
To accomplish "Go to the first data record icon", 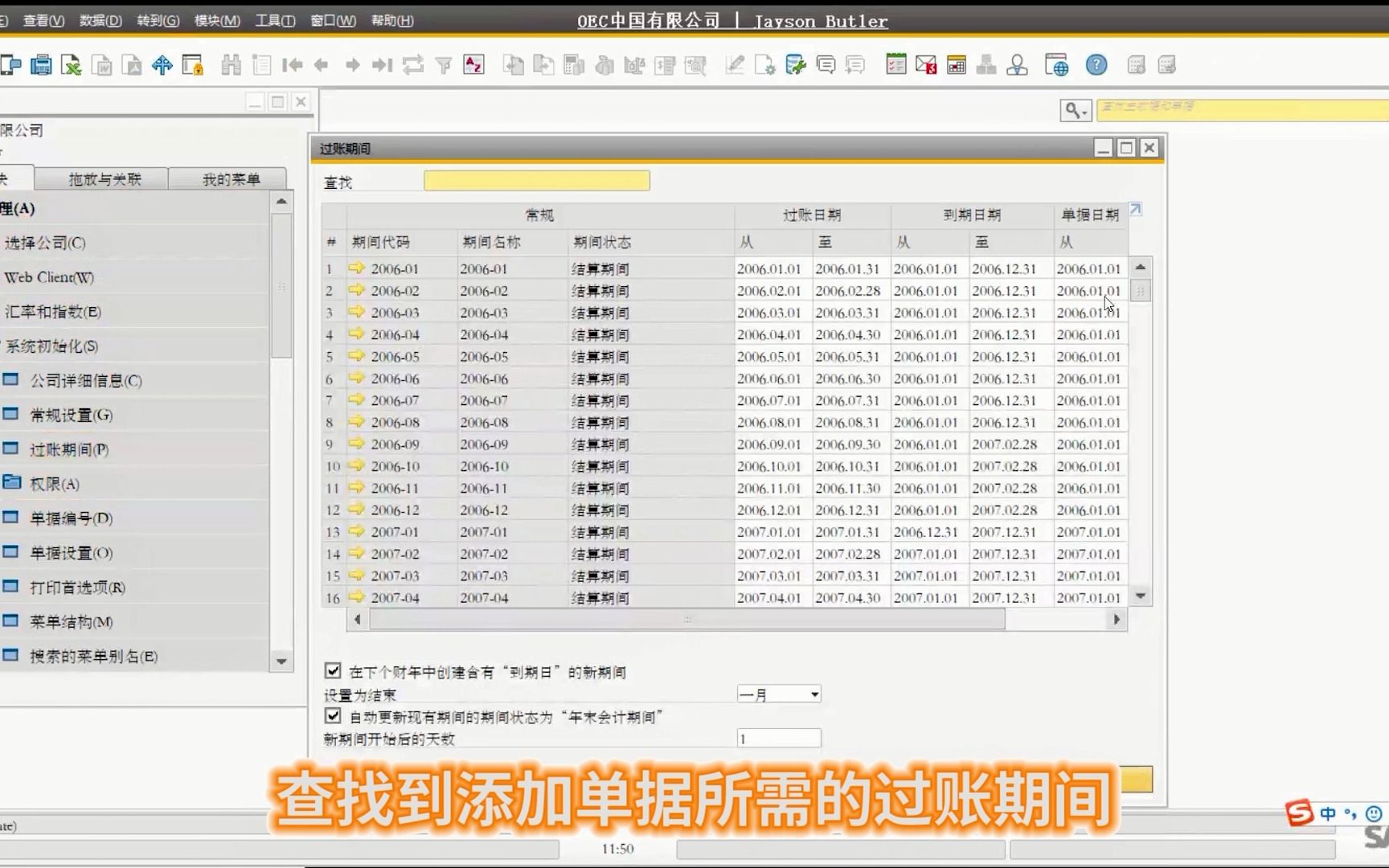I will tap(292, 65).
